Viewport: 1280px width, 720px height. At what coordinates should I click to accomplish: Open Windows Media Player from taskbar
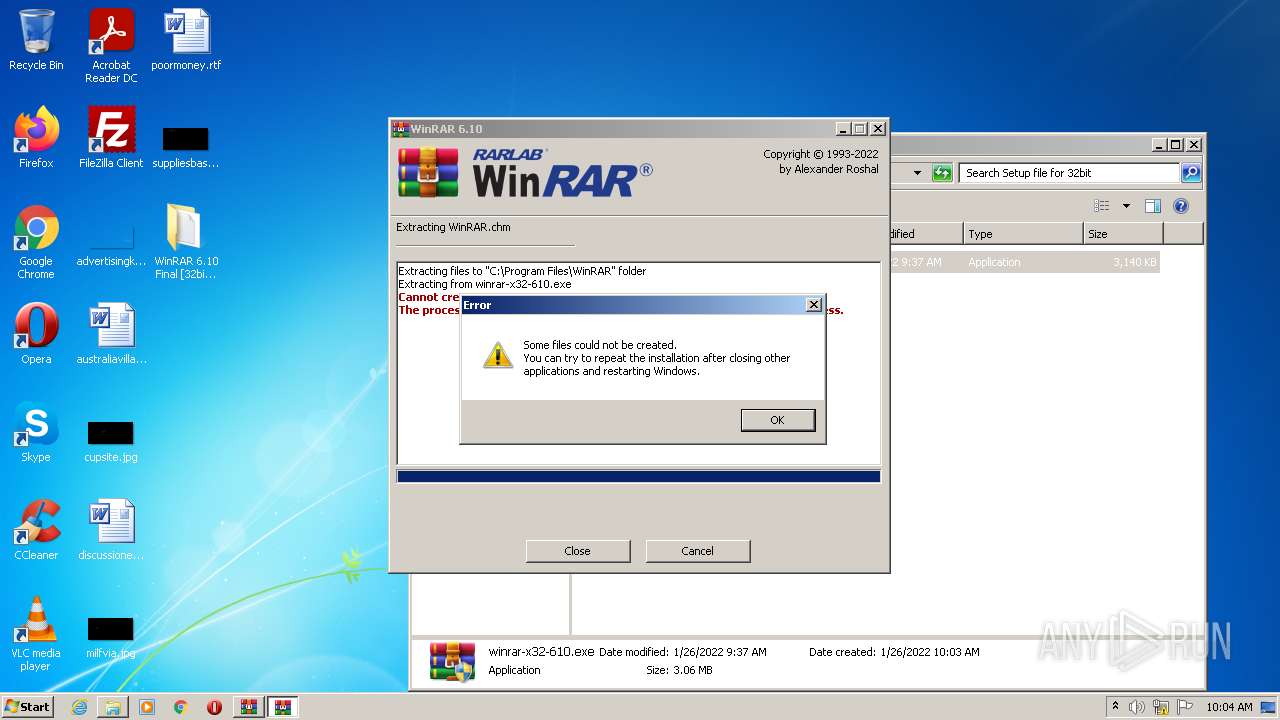pyautogui.click(x=147, y=707)
